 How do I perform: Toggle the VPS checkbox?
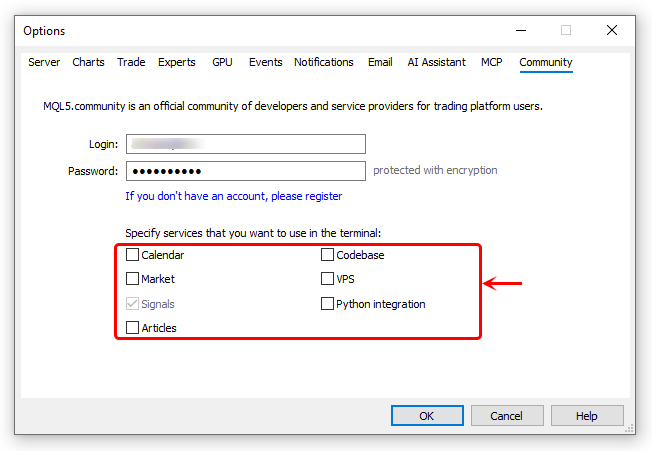(x=327, y=278)
